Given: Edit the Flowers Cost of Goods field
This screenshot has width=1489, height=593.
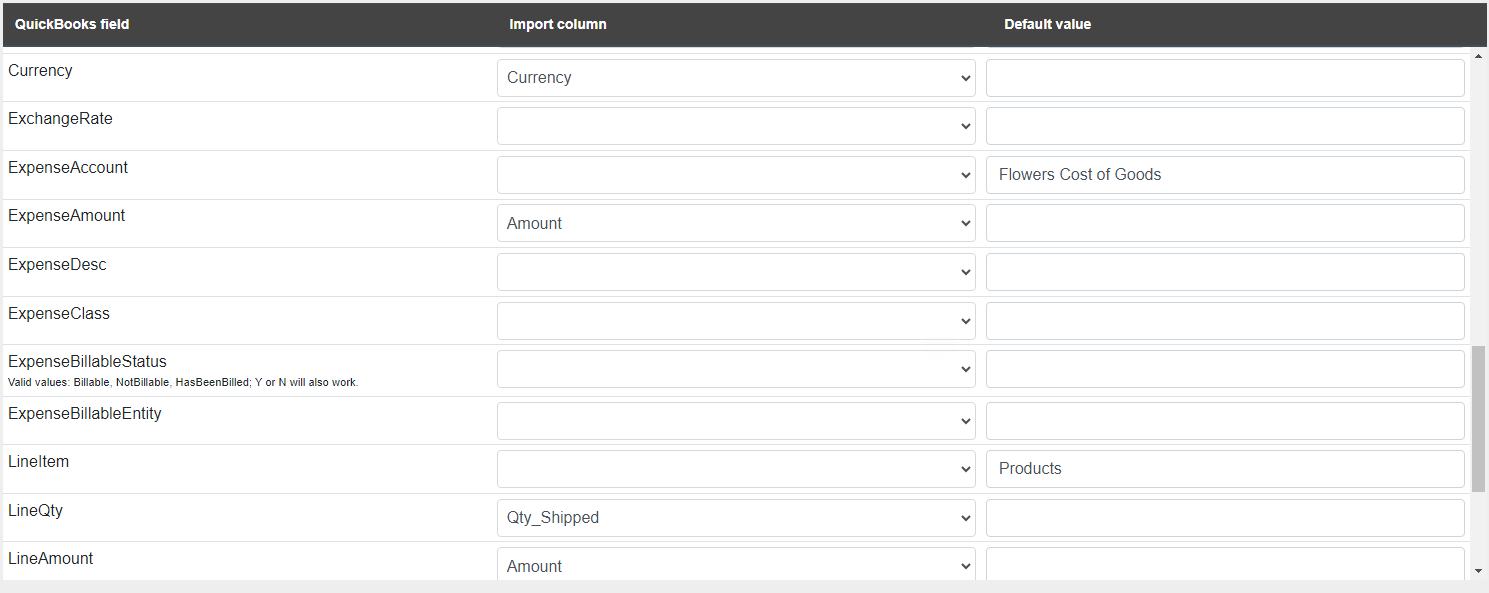Looking at the screenshot, I should tap(1225, 175).
